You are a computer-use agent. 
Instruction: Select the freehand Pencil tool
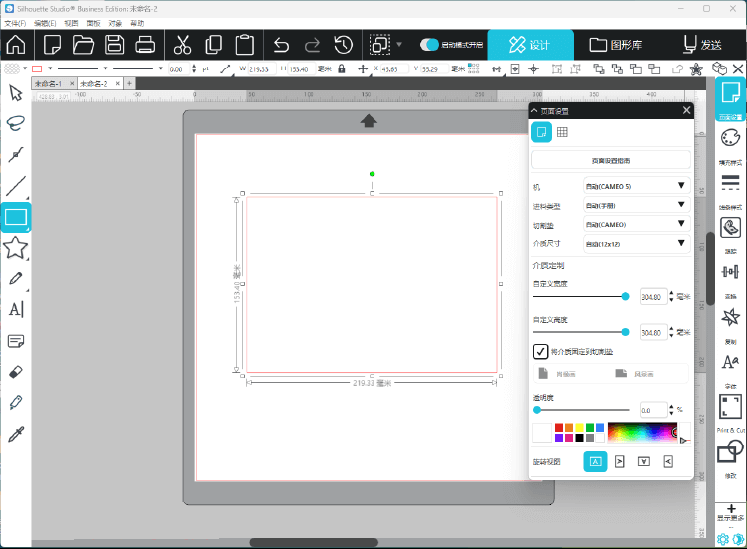(16, 279)
